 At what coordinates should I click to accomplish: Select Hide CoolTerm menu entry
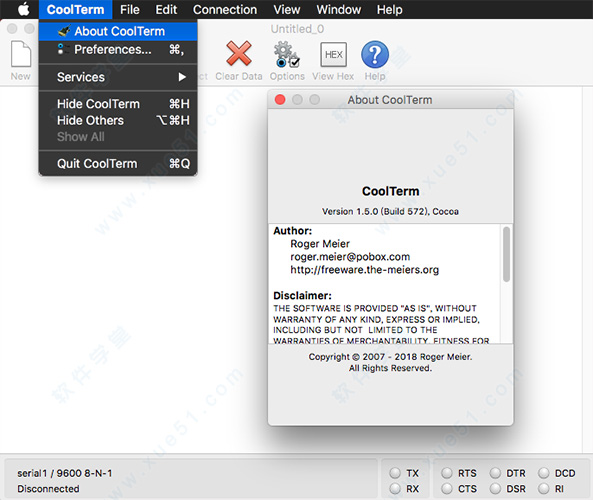click(118, 104)
